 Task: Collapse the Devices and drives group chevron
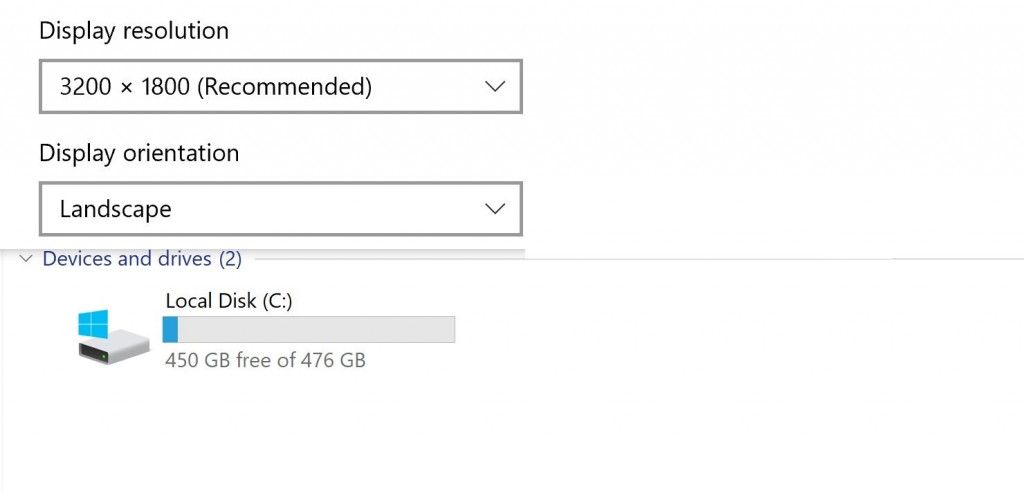click(25, 260)
